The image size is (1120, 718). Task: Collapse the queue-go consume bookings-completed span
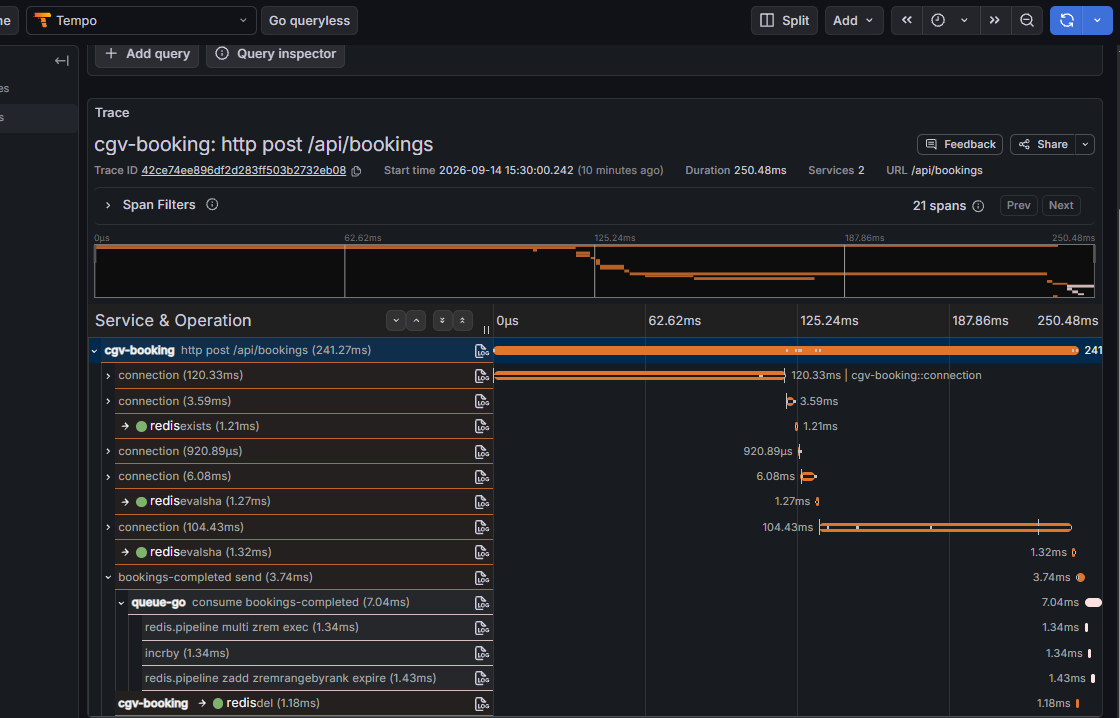click(121, 603)
